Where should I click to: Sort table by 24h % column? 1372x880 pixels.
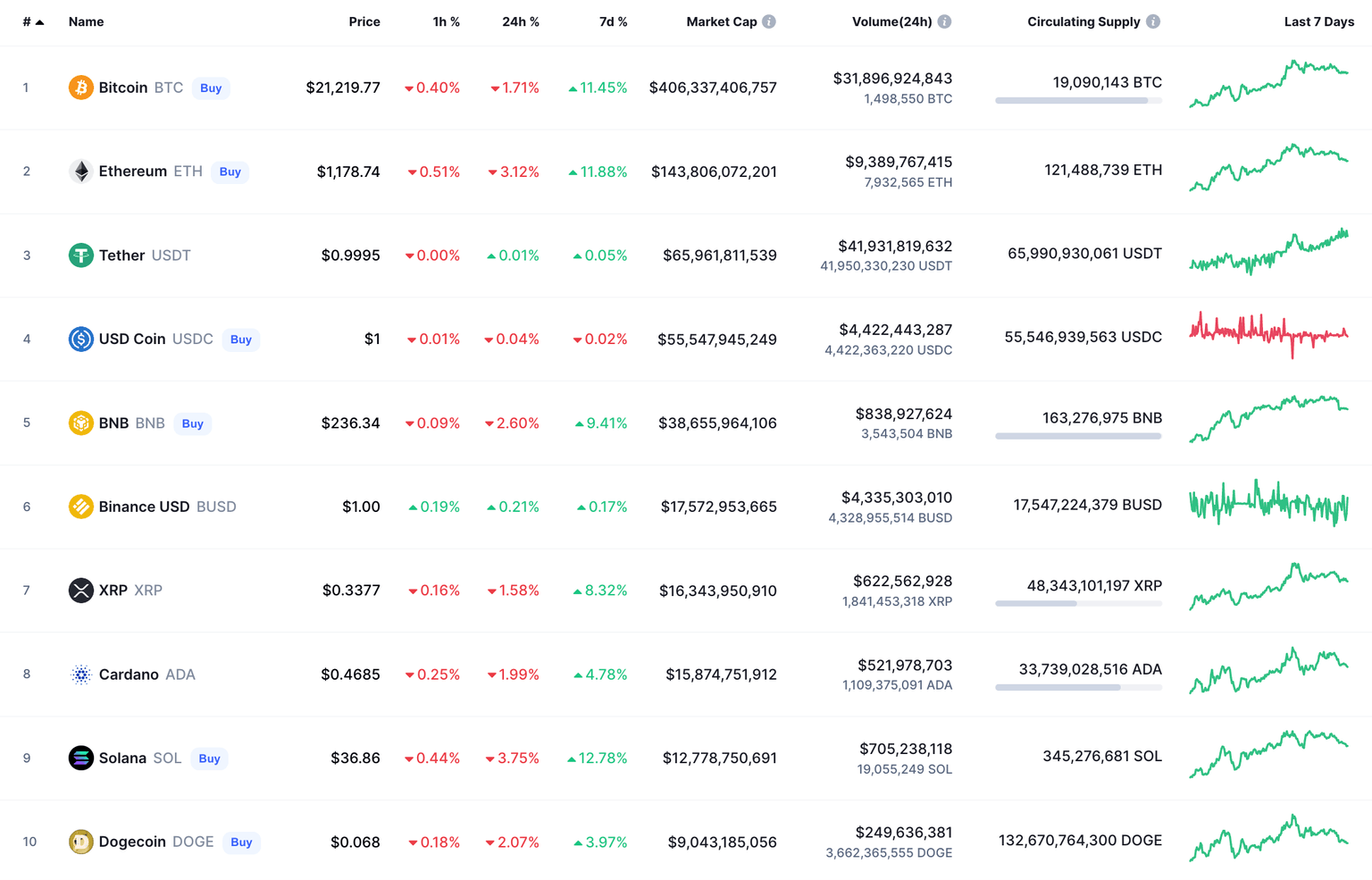coord(520,21)
